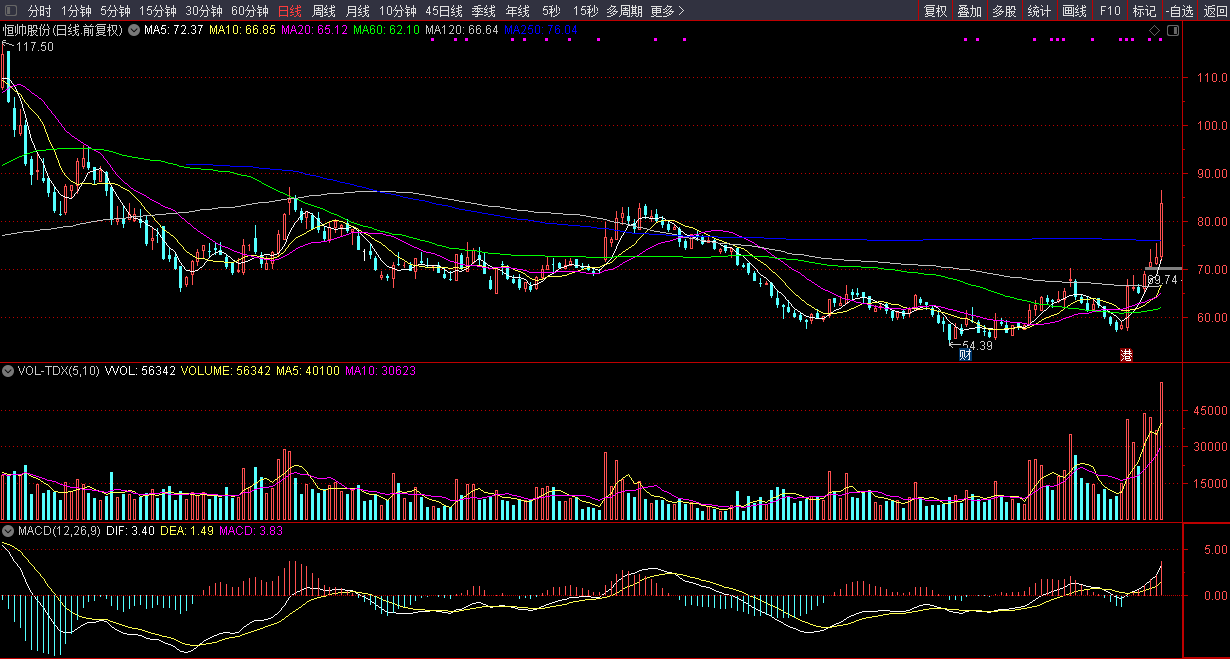This screenshot has height=659, width=1230.
Task: Open F10 company information
Action: coord(1110,11)
